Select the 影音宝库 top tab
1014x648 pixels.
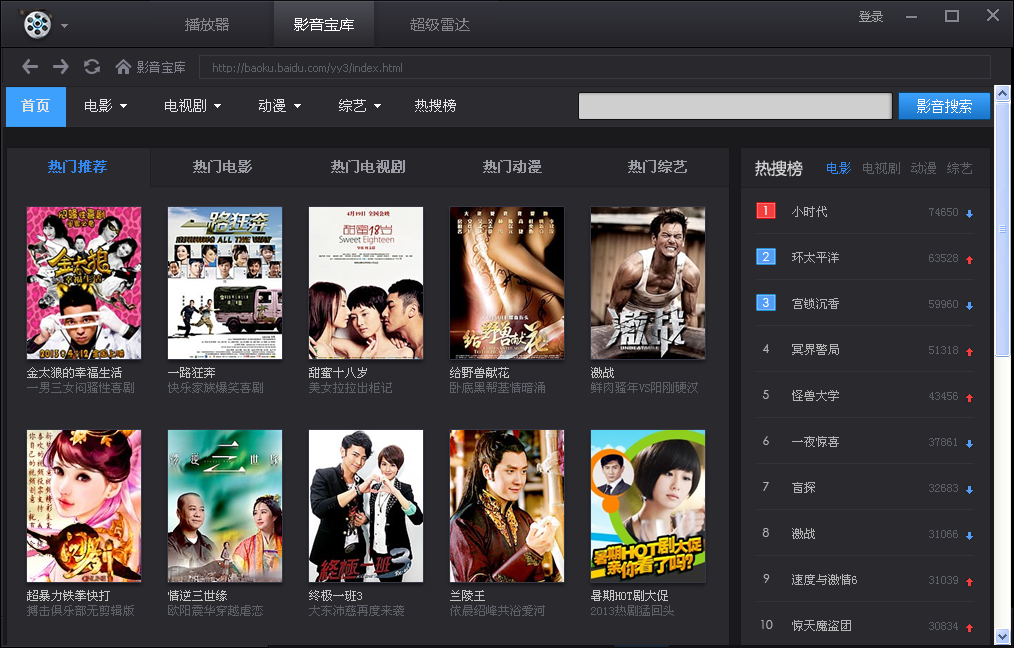[324, 25]
